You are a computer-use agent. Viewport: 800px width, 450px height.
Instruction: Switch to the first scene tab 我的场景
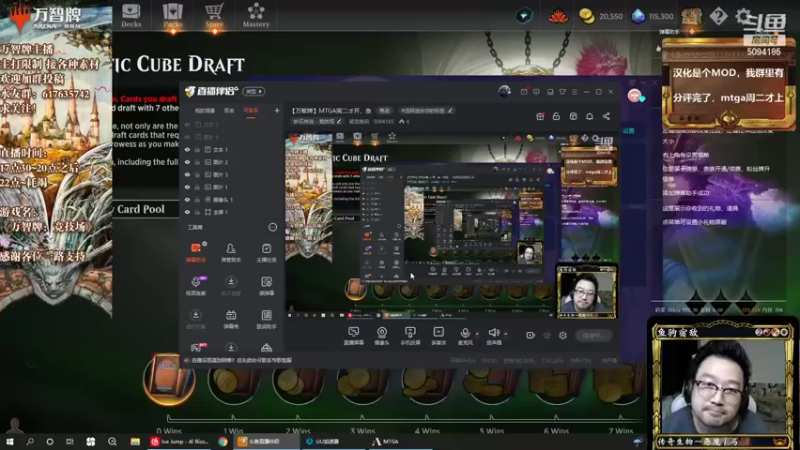point(204,110)
